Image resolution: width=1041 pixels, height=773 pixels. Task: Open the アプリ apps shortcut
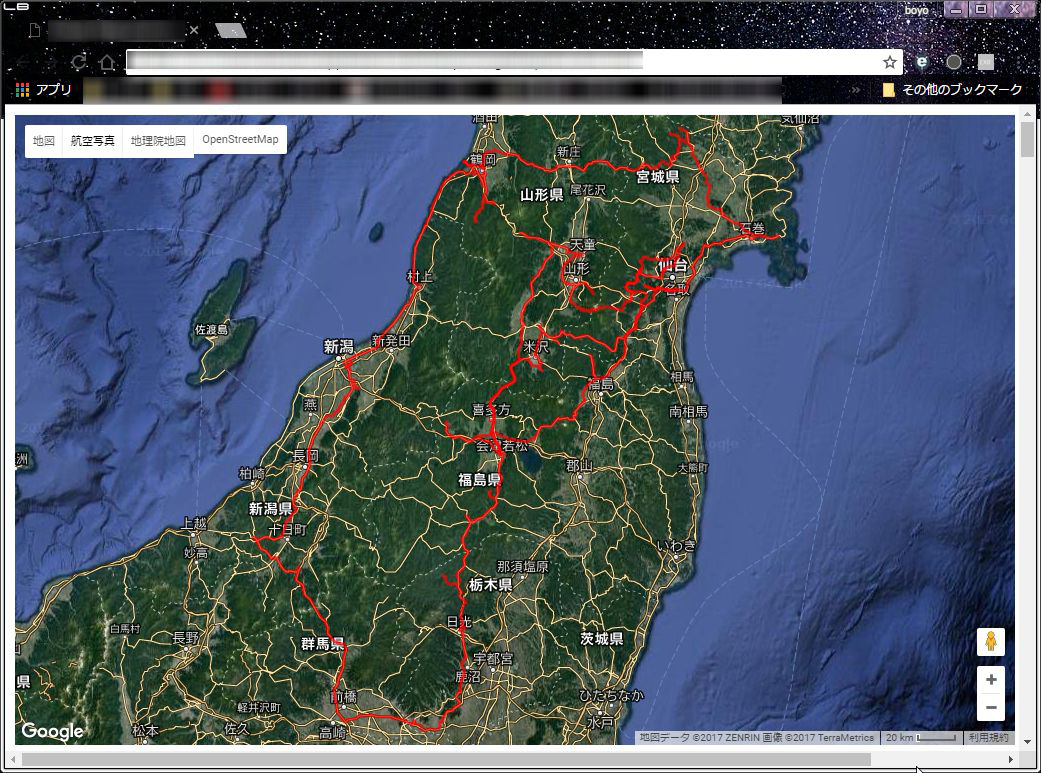coord(43,90)
